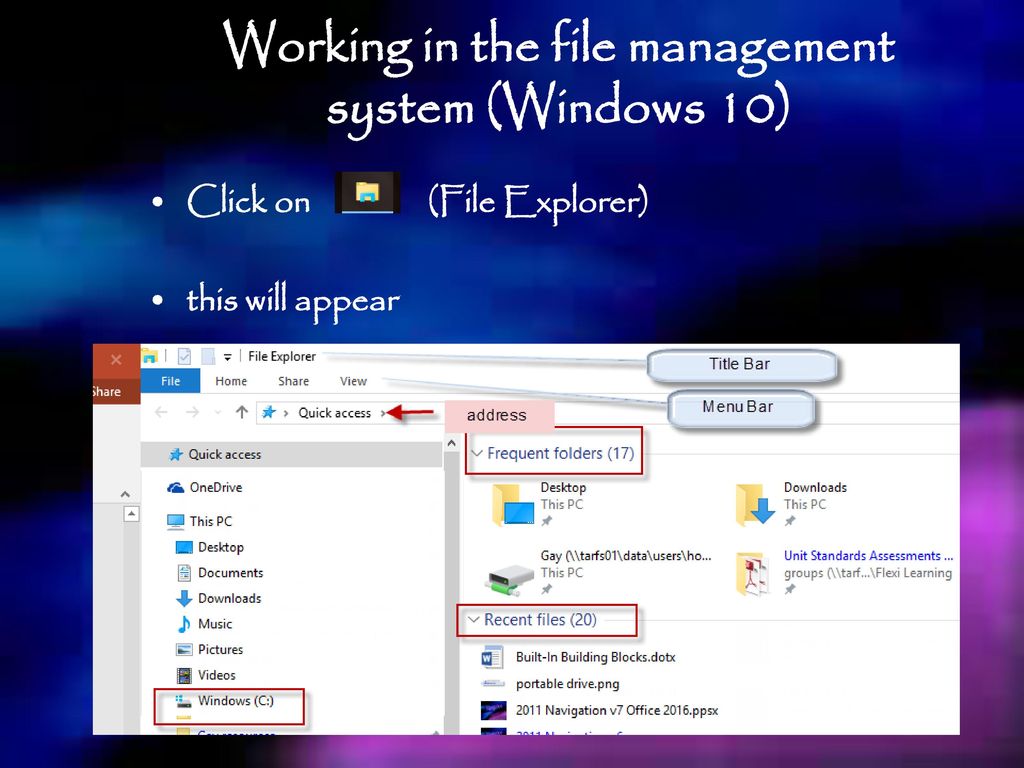Click the Recent files (20) heading
1024x768 pixels.
tap(540, 620)
